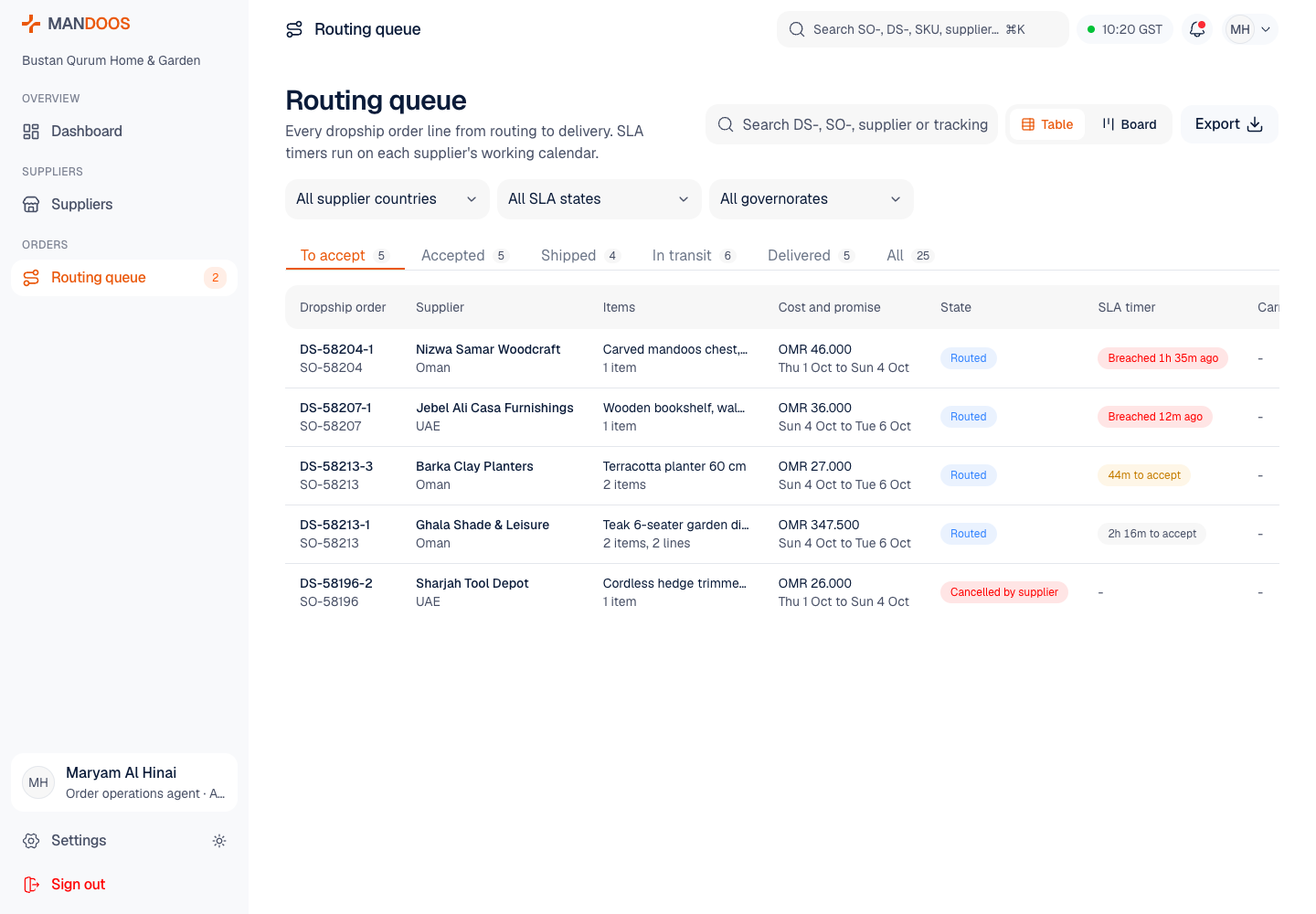Select the All tab

pyautogui.click(x=910, y=256)
